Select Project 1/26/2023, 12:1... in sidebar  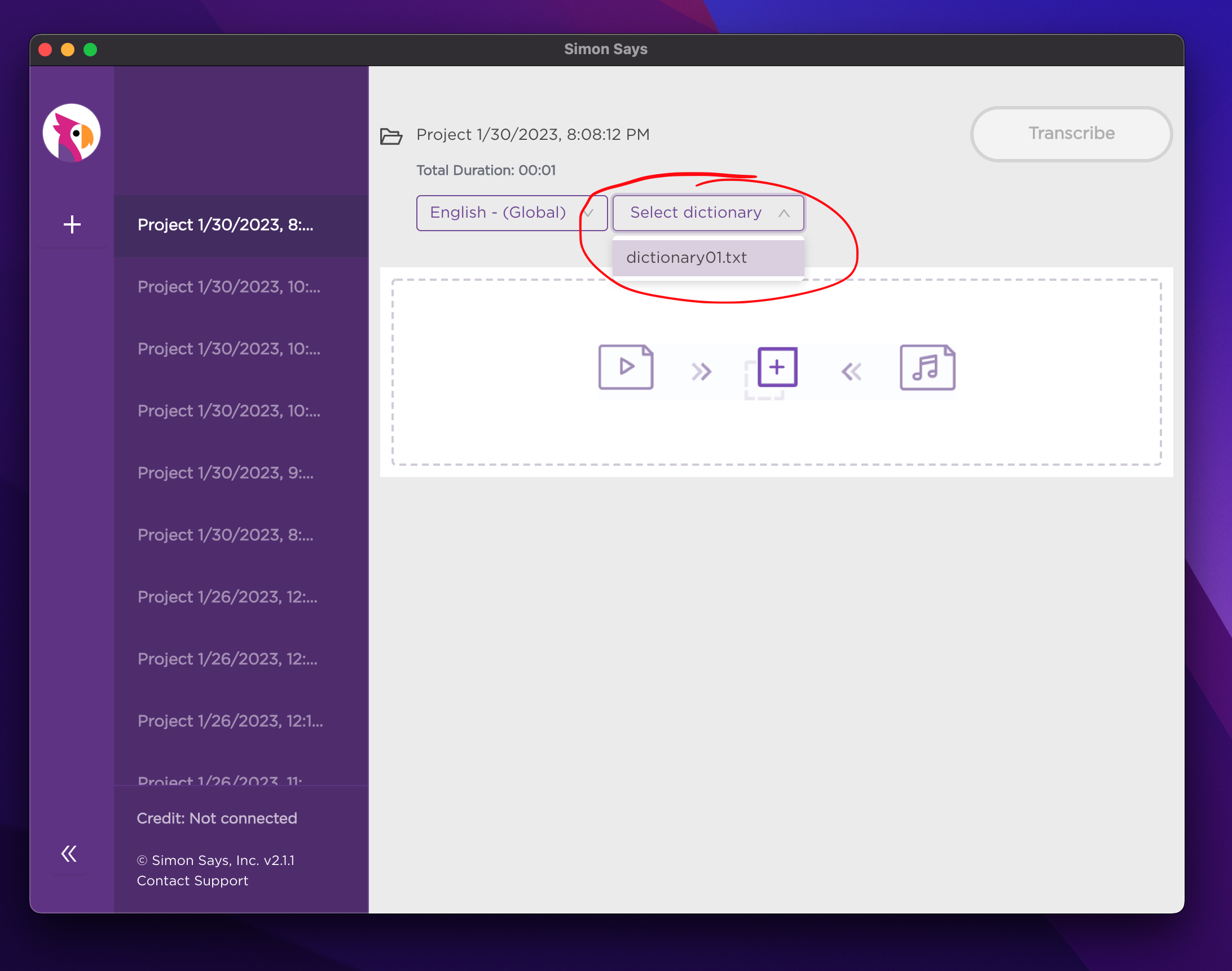pos(241,721)
